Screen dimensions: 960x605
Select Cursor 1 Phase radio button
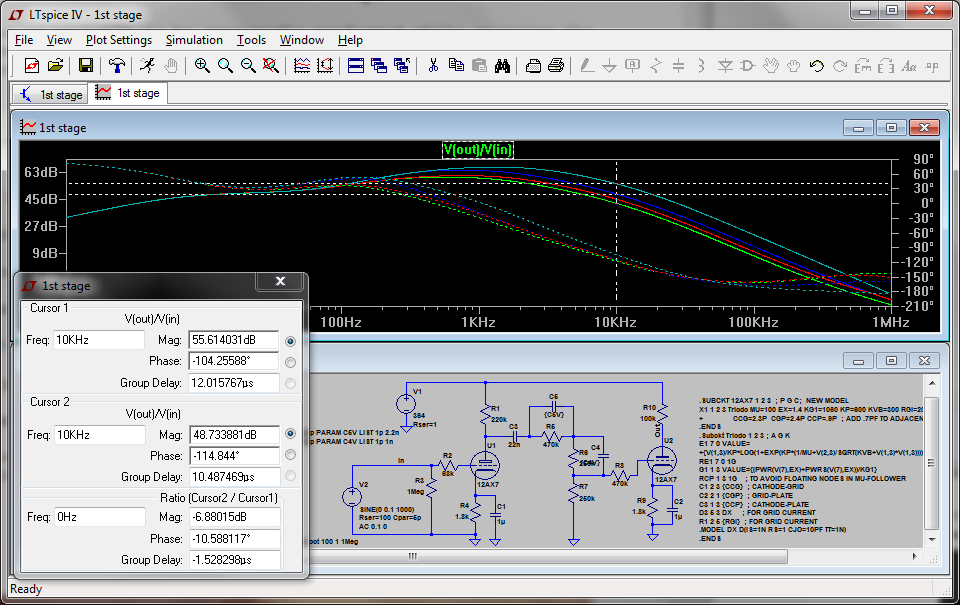pyautogui.click(x=291, y=362)
